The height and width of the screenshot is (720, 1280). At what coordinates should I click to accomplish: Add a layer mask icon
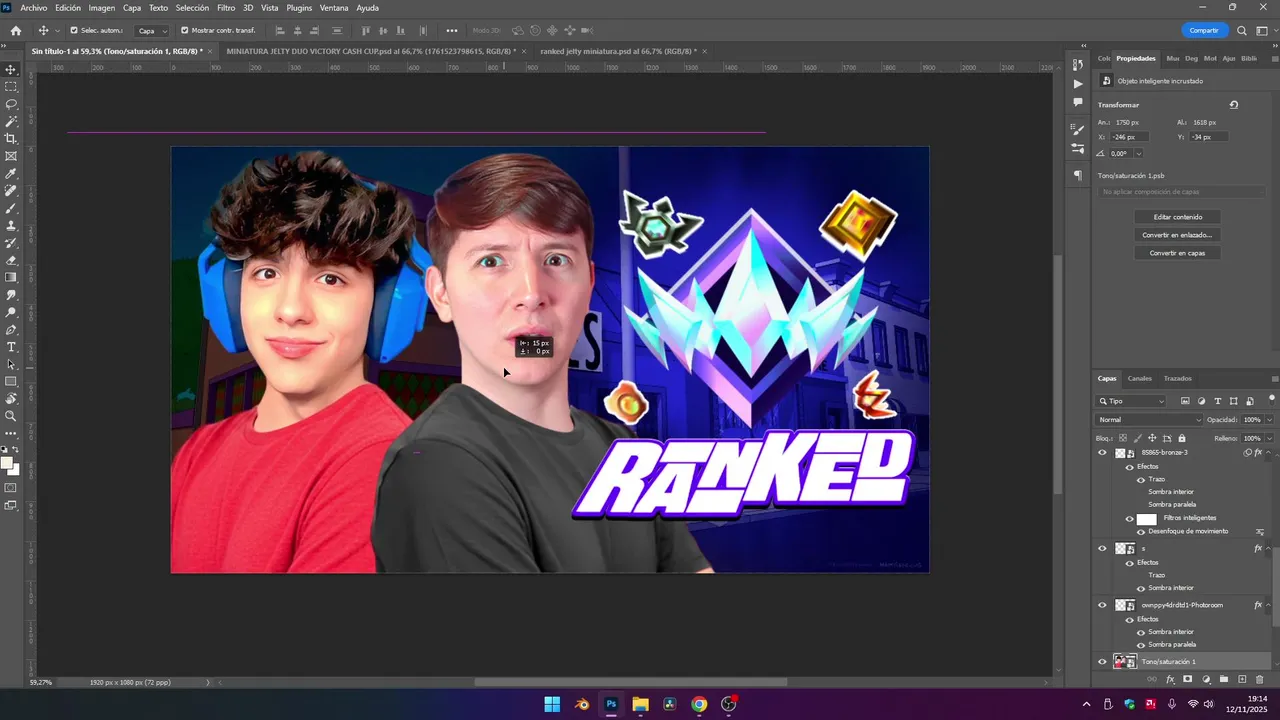[1188, 679]
